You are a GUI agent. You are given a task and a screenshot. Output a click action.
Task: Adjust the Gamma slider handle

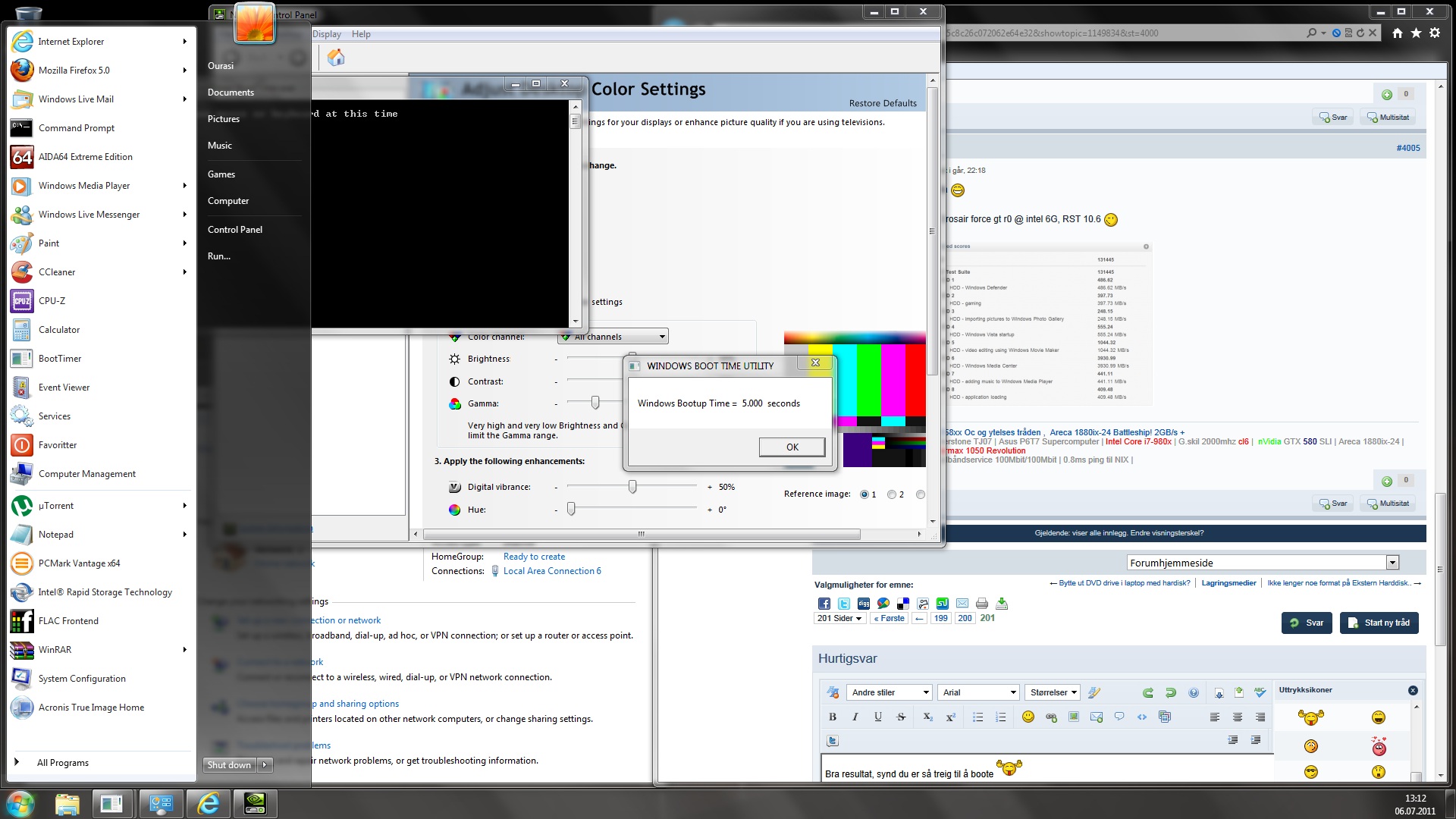pos(595,403)
